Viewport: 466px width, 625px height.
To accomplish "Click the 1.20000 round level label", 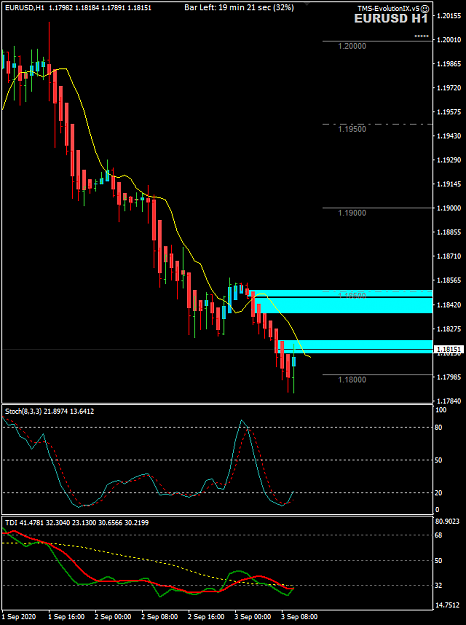I will click(352, 46).
